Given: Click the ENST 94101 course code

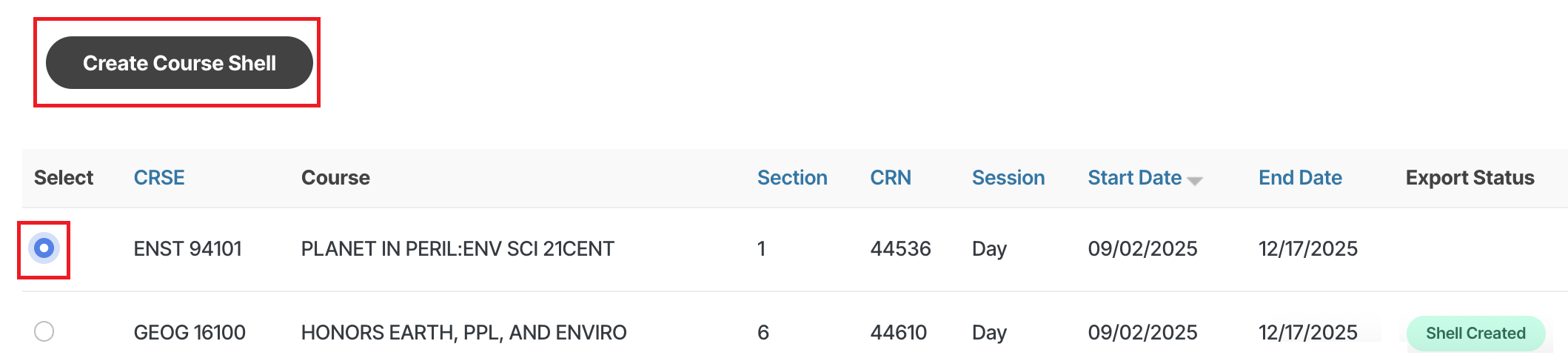Looking at the screenshot, I should click(x=188, y=249).
